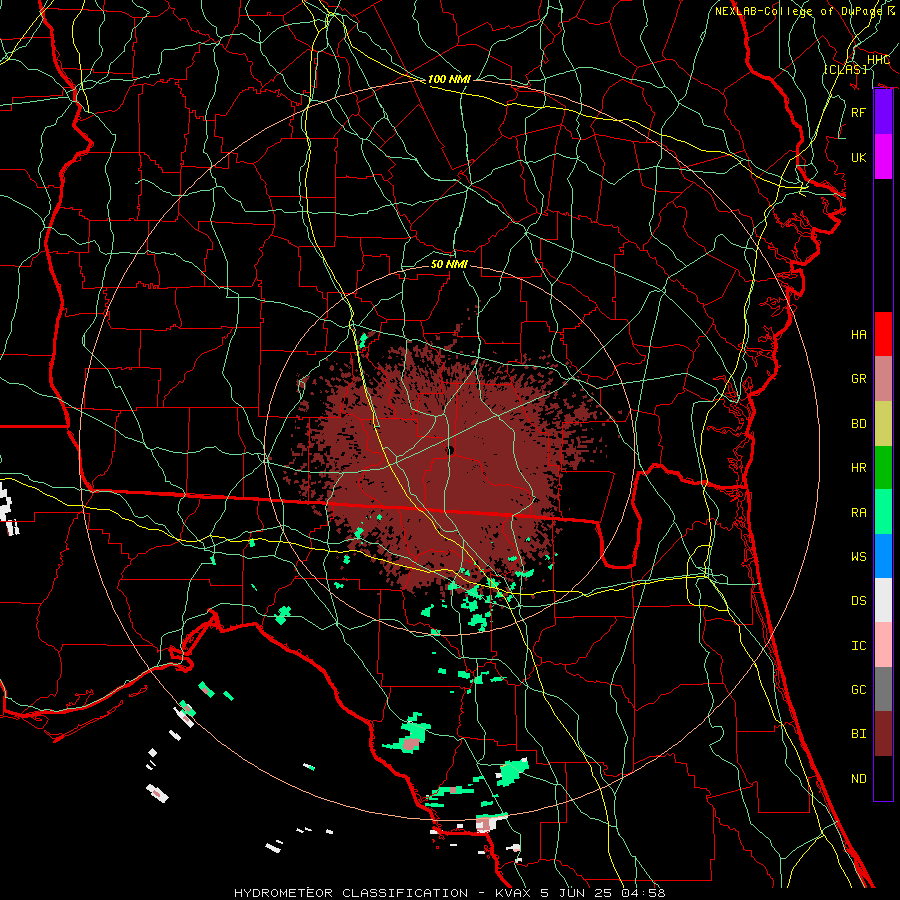Click the [CLAS] units label
Screen dimensions: 900x900
(x=845, y=69)
